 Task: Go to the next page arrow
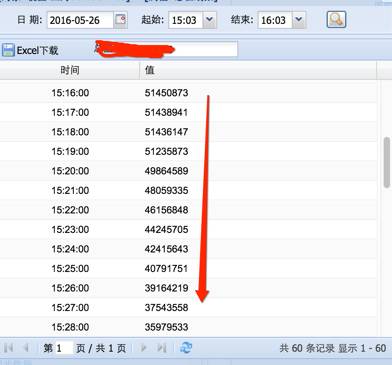pos(144,348)
